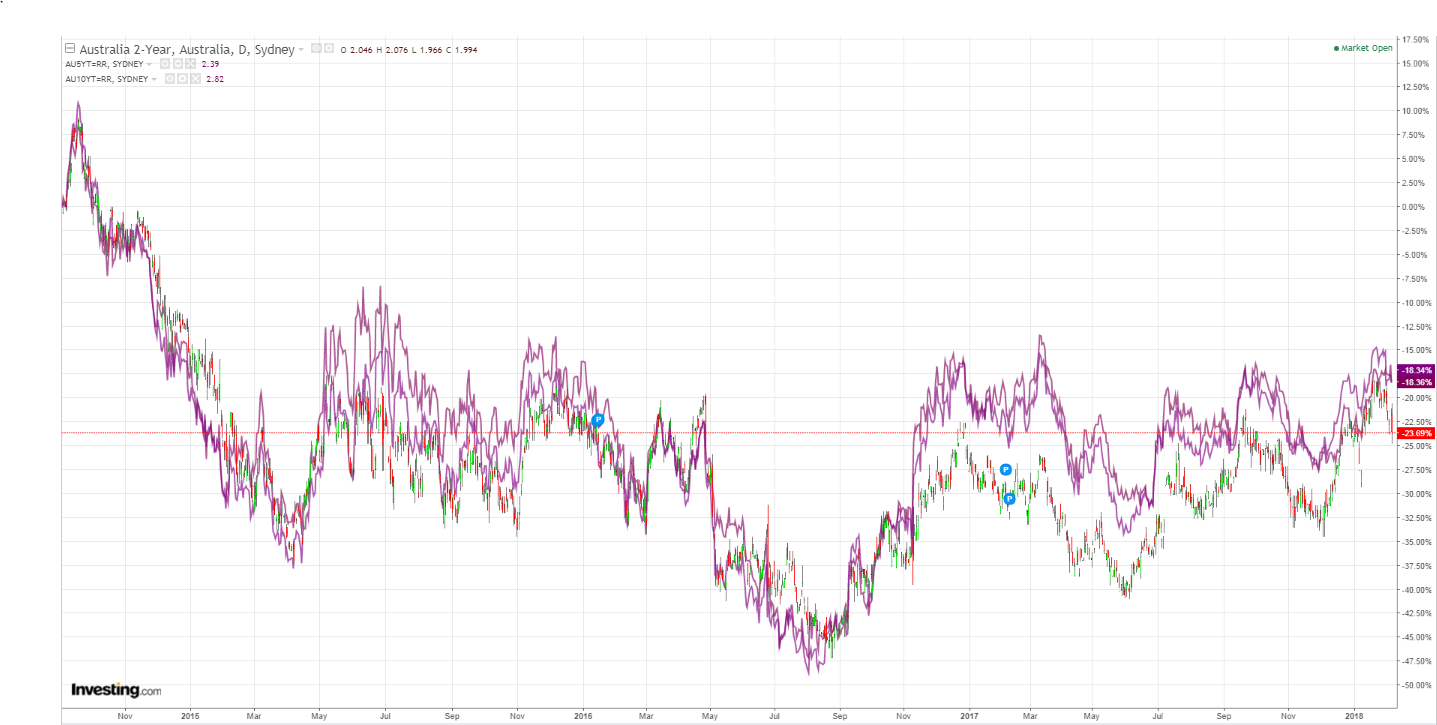Image resolution: width=1437 pixels, height=725 pixels.
Task: Collapse the legend with the minus box
Action: [x=70, y=49]
